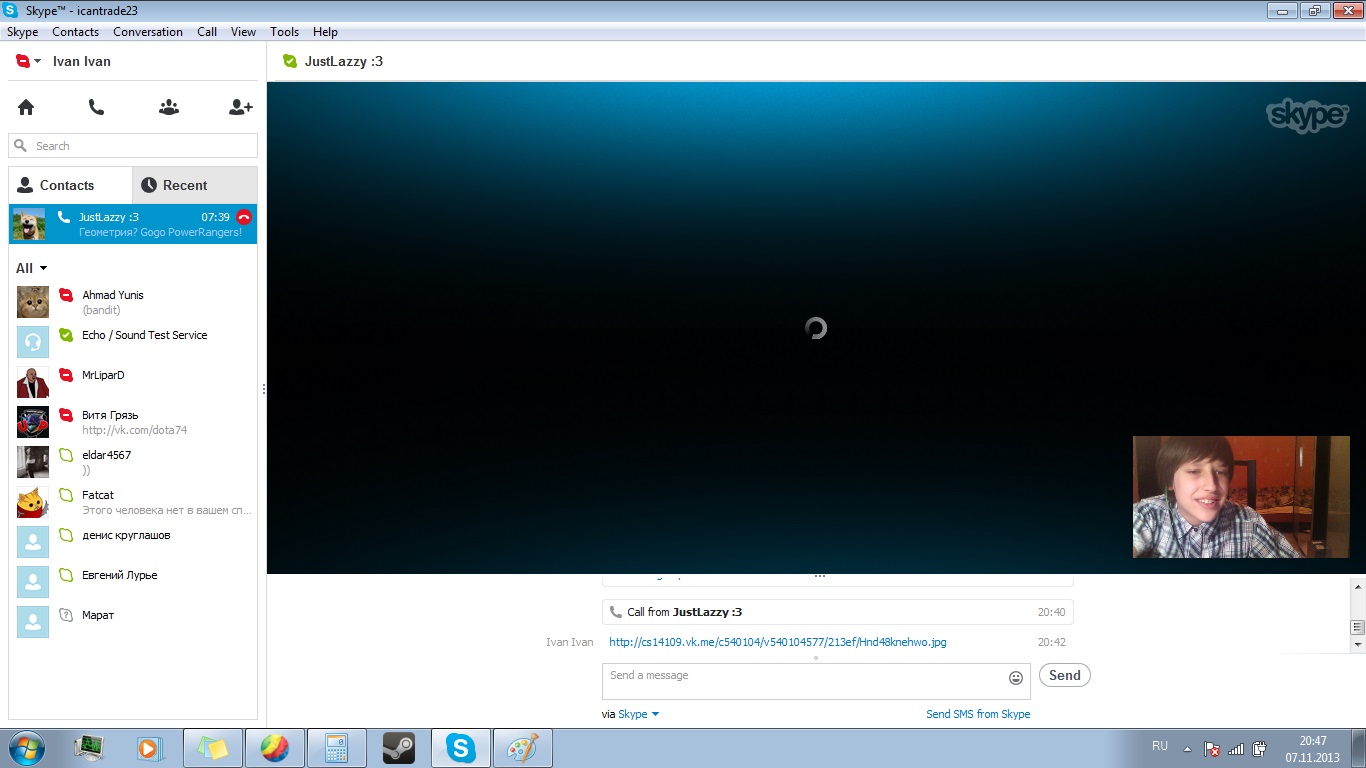The width and height of the screenshot is (1366, 768).
Task: Select the JustLazzy :3 active call row
Action: (x=133, y=224)
